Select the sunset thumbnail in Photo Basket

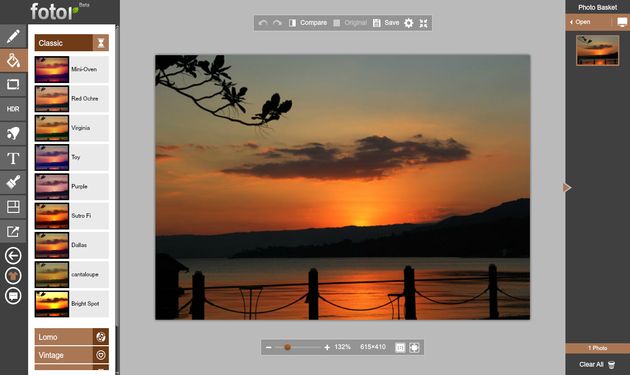[x=597, y=50]
